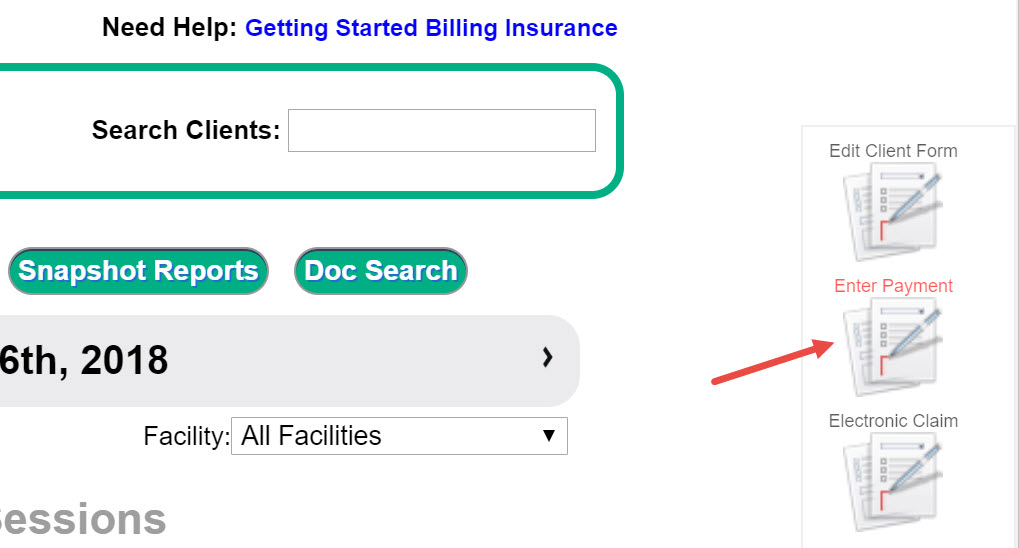Click the "Facility:" label text

point(186,437)
